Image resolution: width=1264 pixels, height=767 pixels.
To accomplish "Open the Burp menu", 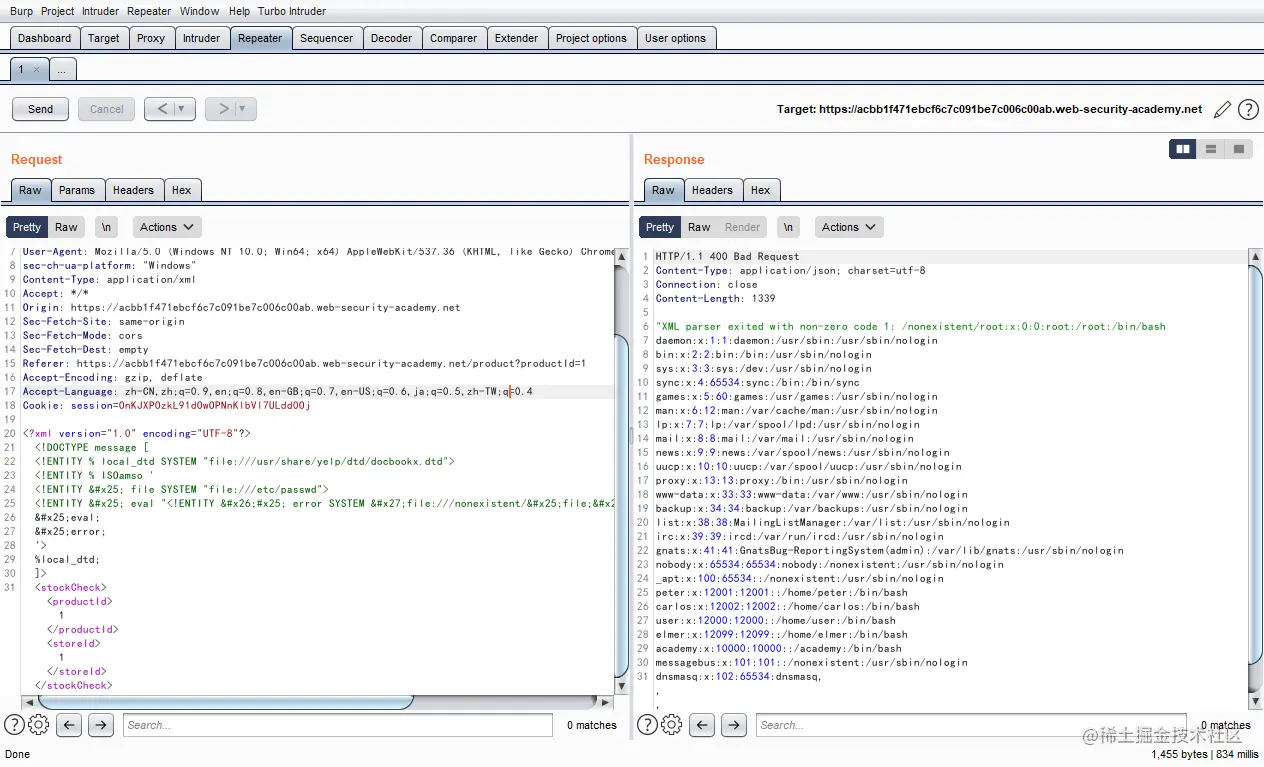I will [x=21, y=11].
